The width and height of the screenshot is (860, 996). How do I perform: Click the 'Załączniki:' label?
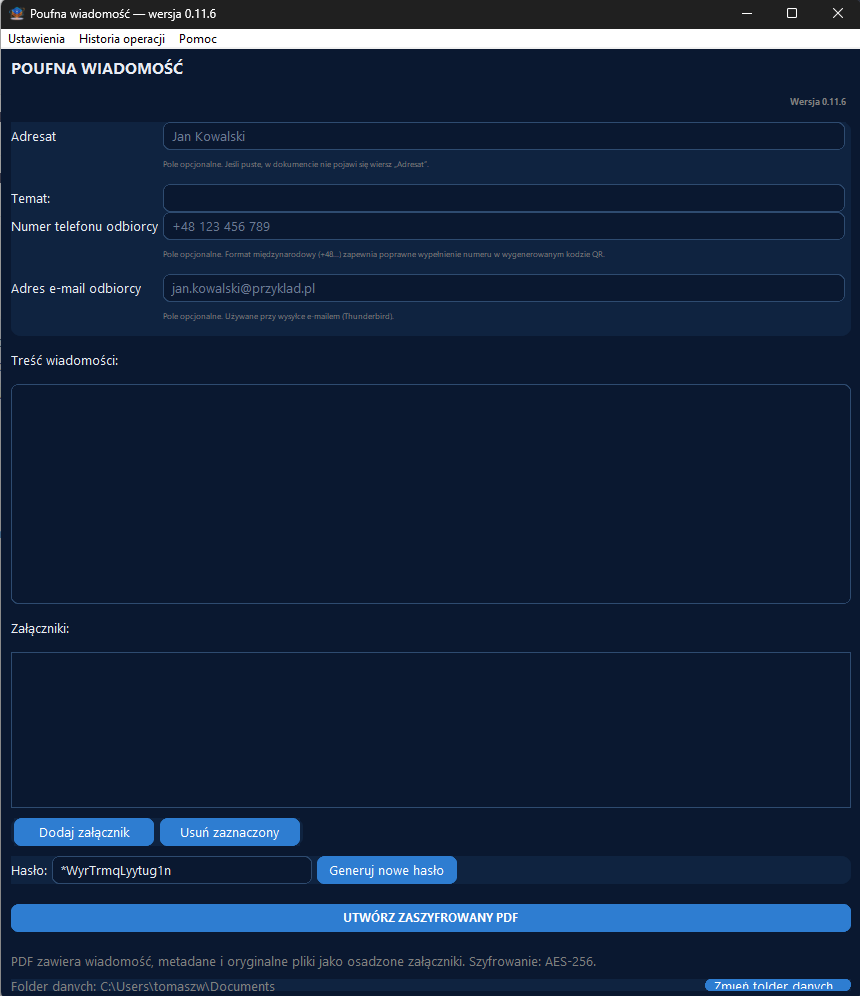click(x=40, y=629)
